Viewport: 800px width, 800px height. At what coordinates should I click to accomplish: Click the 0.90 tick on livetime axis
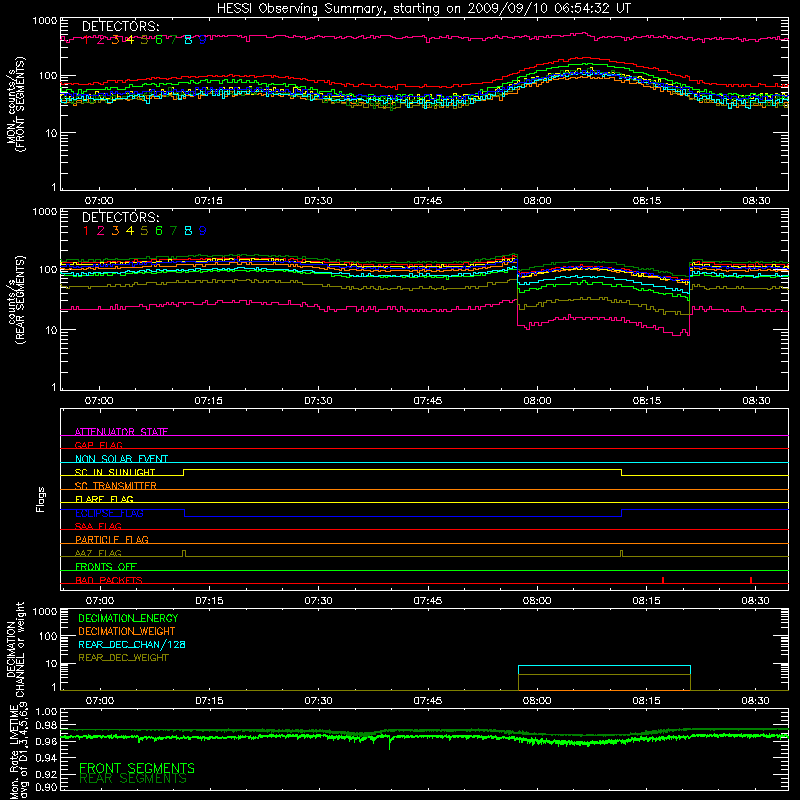(x=46, y=787)
